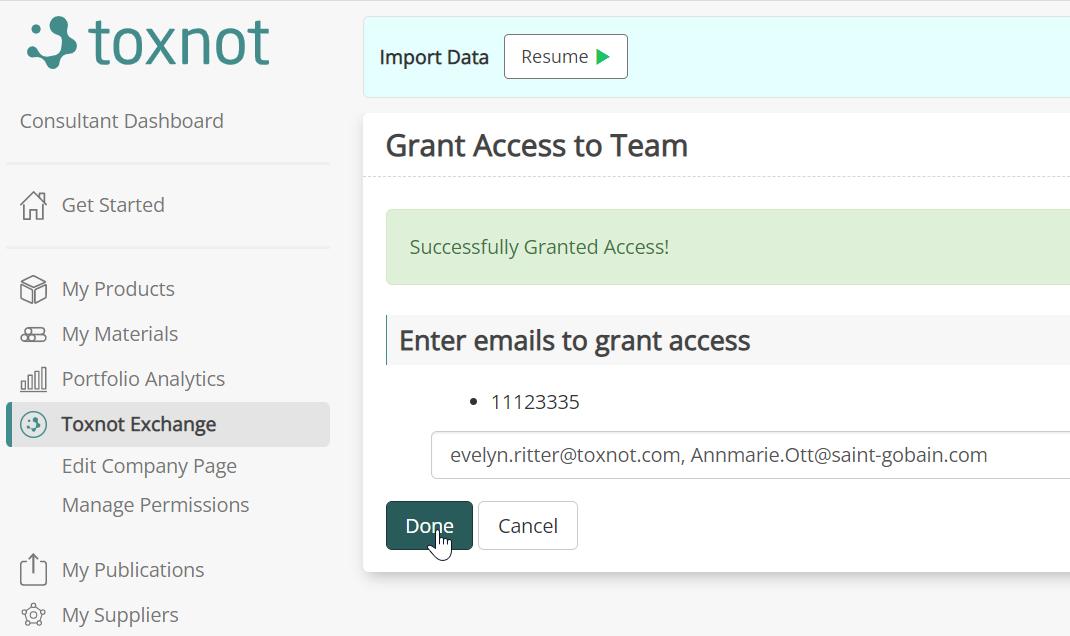The height and width of the screenshot is (636, 1070).
Task: Click the Consultant Dashboard label
Action: (x=122, y=121)
